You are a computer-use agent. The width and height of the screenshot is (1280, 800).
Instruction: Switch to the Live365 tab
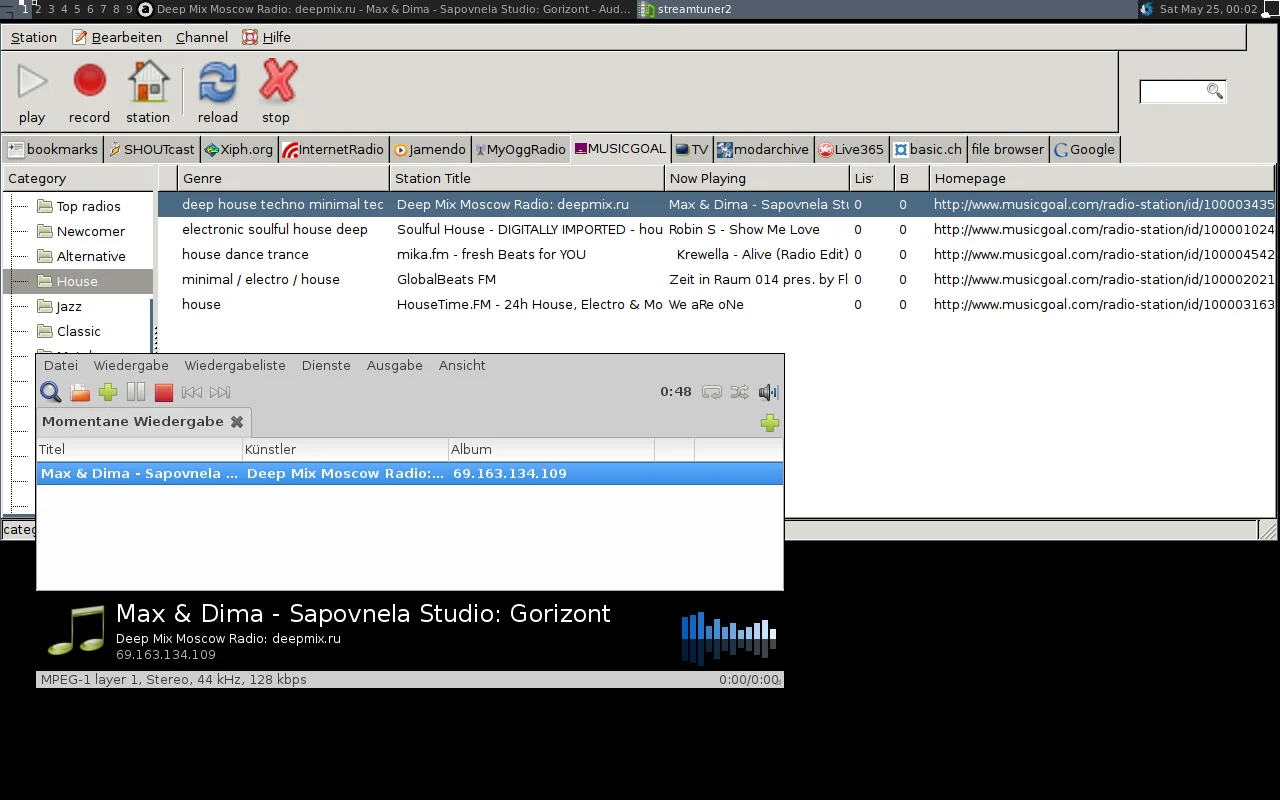tap(851, 149)
